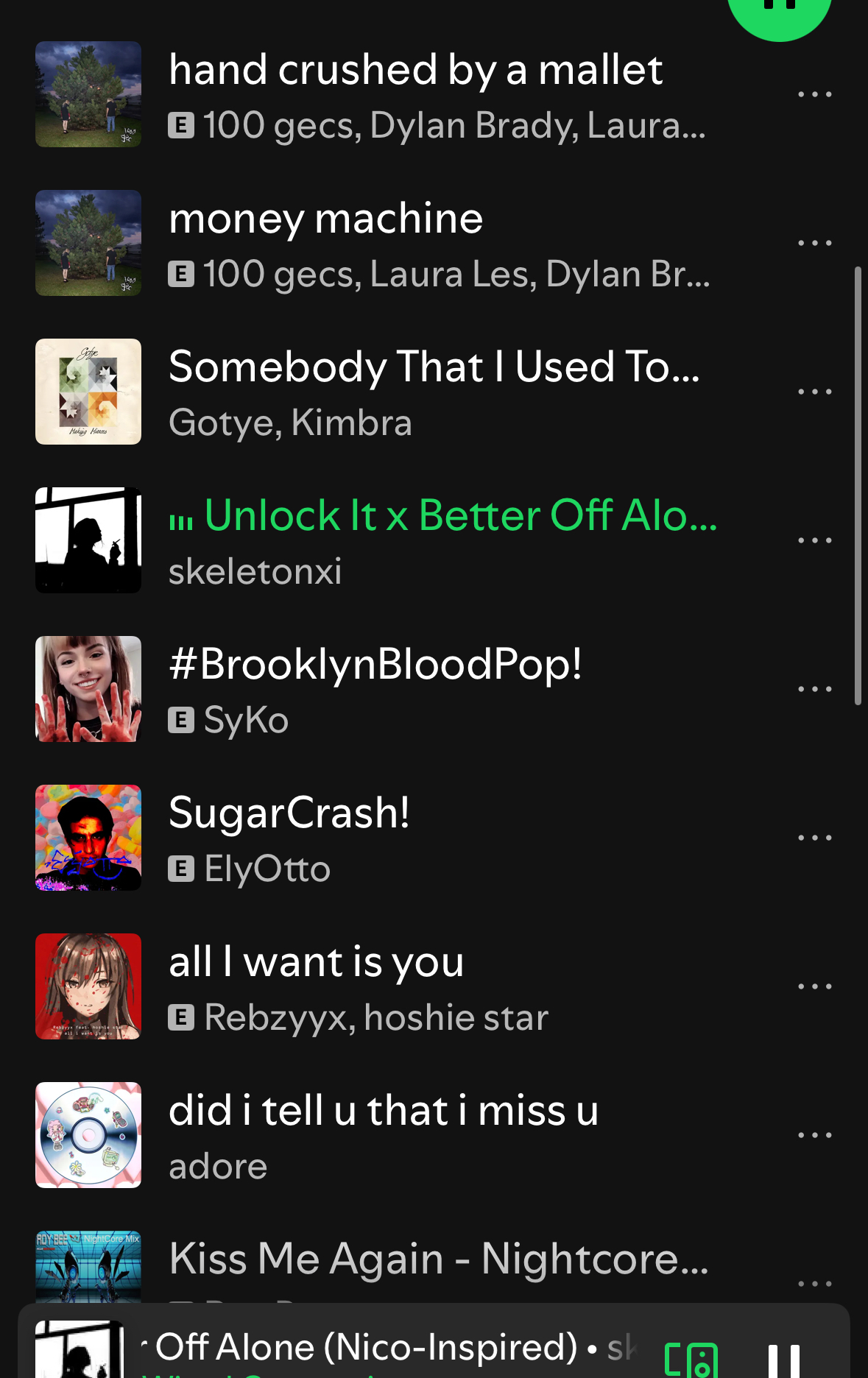Image resolution: width=868 pixels, height=1378 pixels.
Task: Open the connect to device icon in mini player
Action: [x=691, y=1360]
